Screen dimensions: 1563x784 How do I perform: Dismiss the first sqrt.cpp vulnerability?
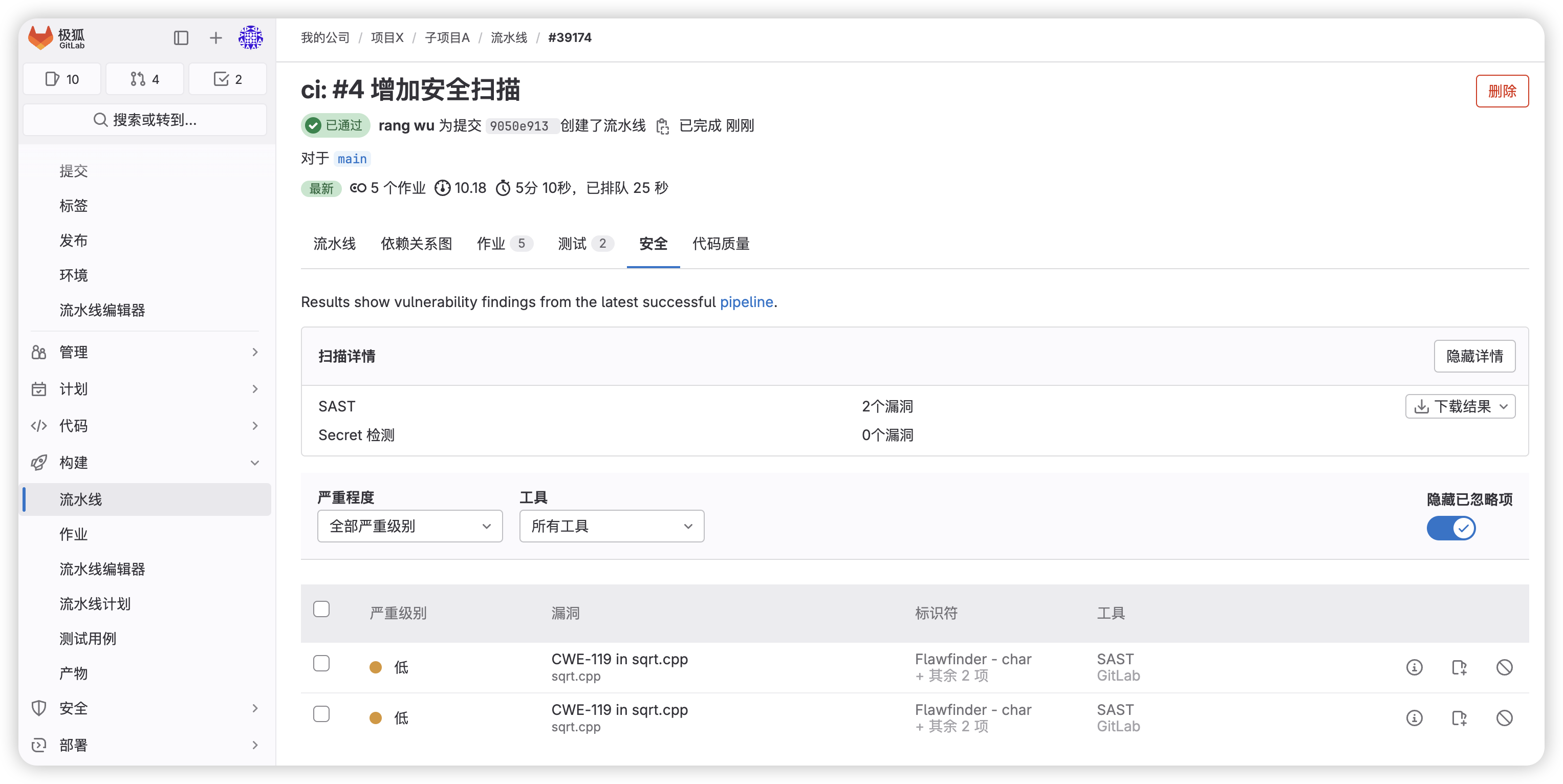tap(1505, 667)
